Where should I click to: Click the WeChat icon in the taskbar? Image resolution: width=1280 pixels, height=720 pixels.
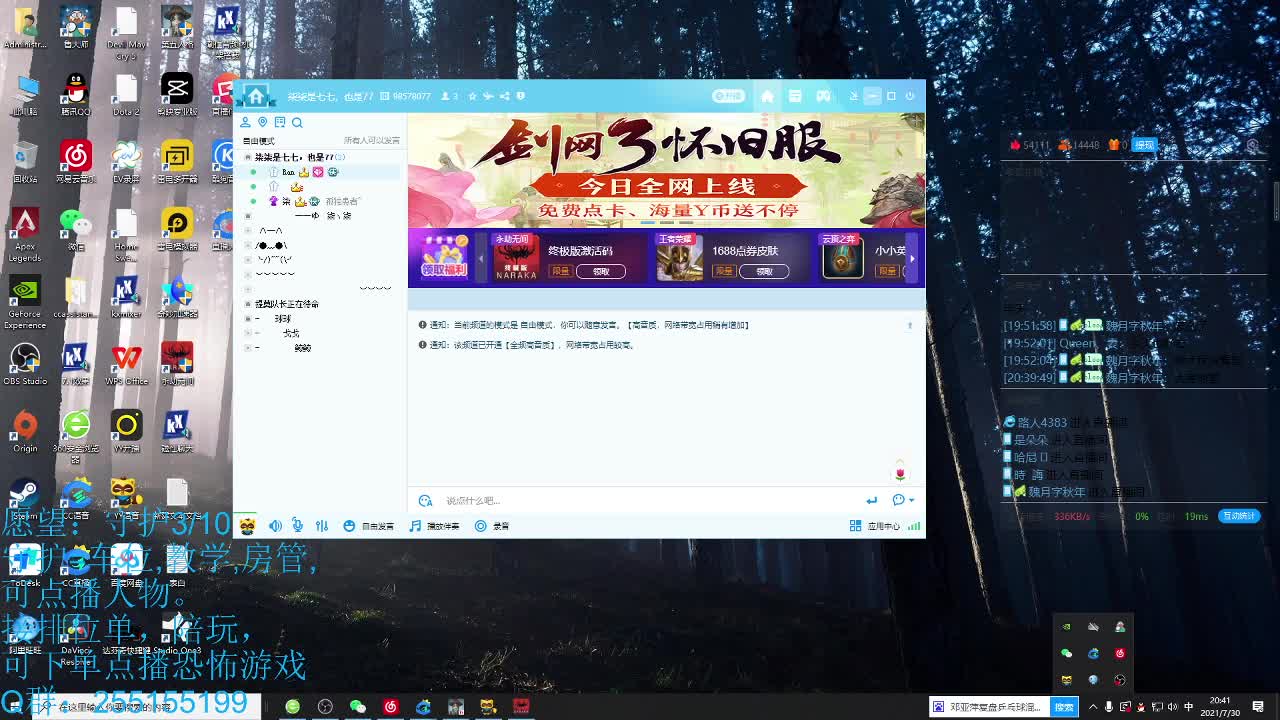coord(357,707)
